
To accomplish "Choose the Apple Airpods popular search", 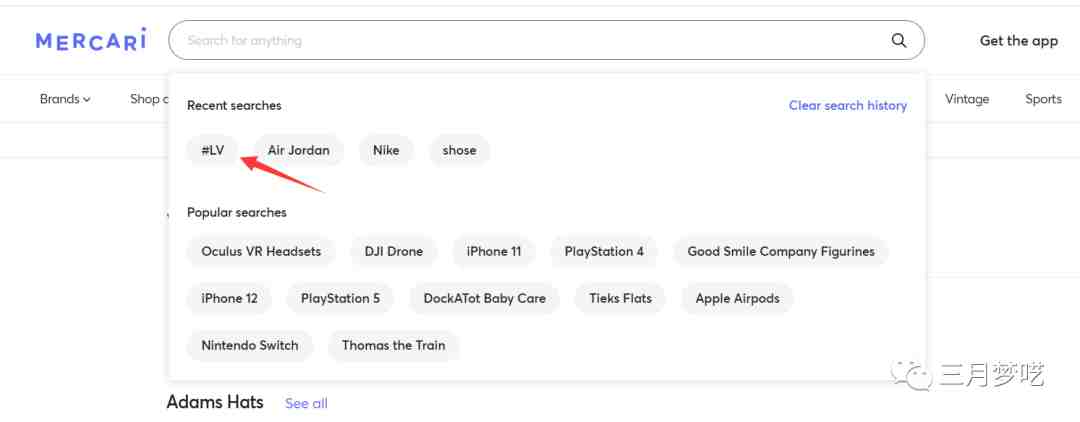I will 737,298.
